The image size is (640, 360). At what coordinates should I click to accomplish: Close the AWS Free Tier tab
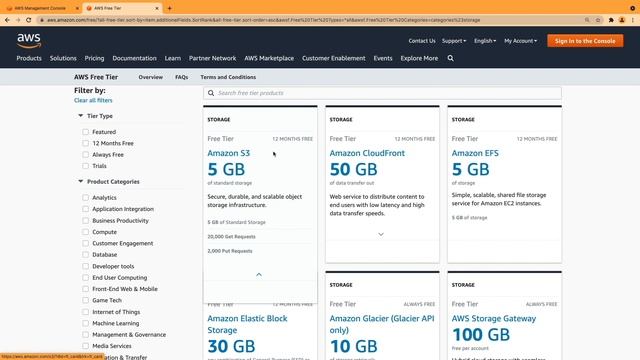click(157, 8)
